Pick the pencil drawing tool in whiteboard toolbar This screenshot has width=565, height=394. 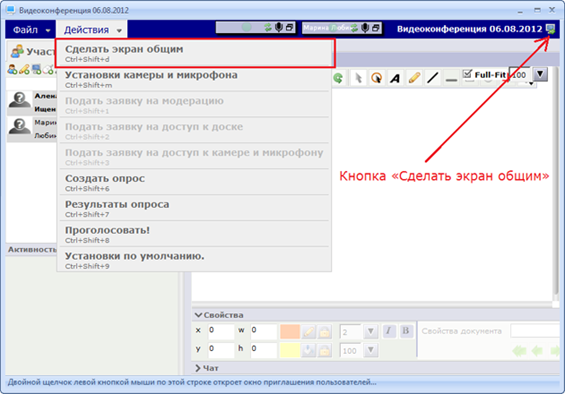[x=414, y=78]
